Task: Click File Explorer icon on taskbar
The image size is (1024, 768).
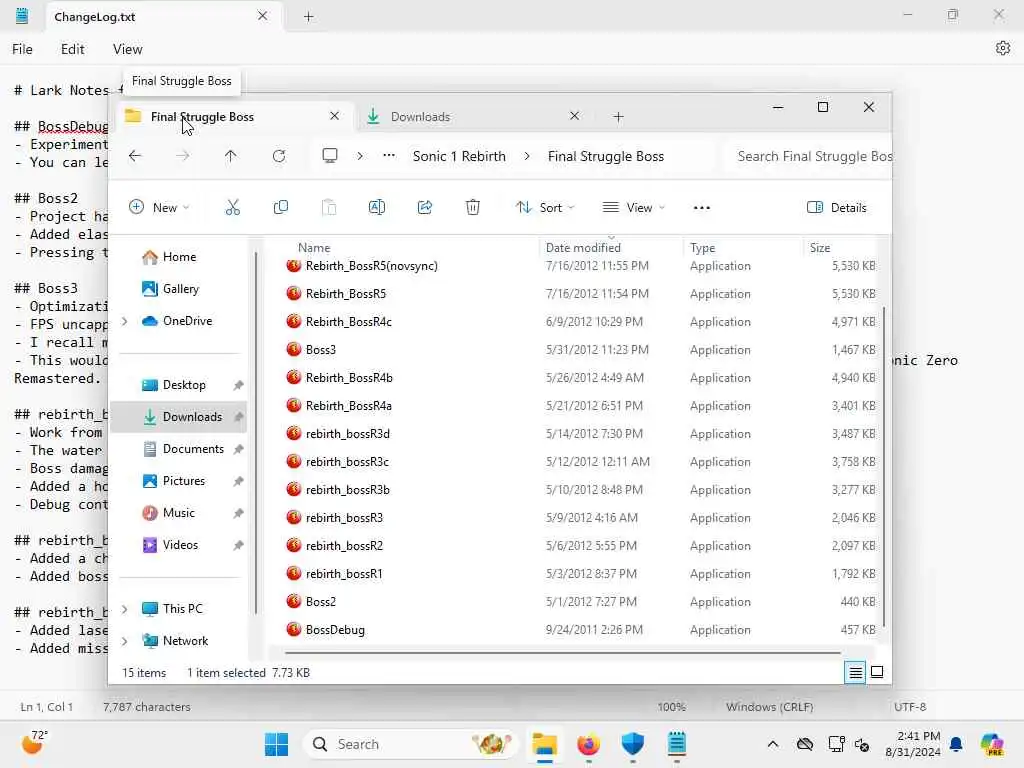Action: point(544,744)
